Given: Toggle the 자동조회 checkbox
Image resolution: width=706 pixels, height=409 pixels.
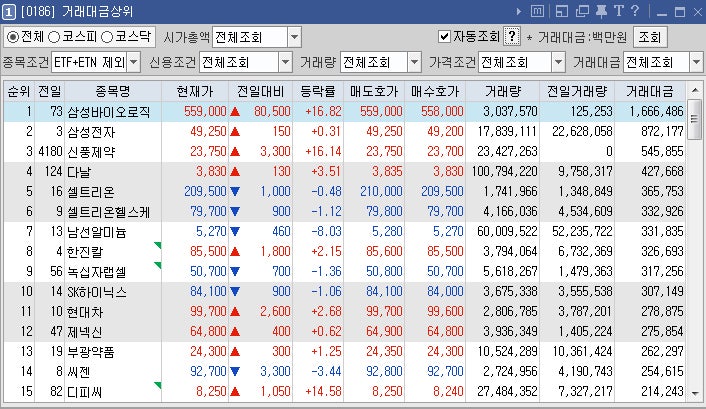Looking at the screenshot, I should tap(444, 36).
